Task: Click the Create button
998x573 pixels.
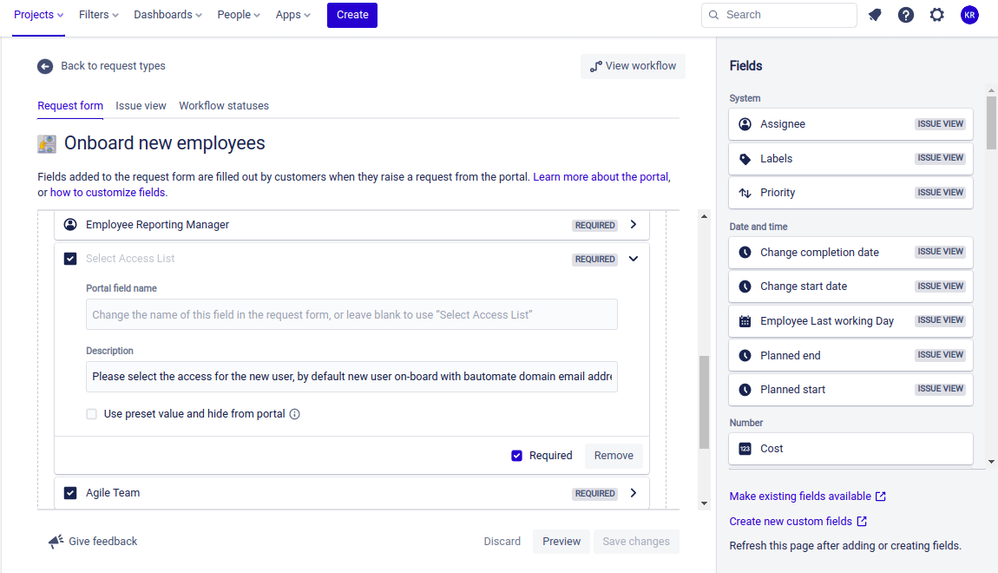Action: pos(352,15)
